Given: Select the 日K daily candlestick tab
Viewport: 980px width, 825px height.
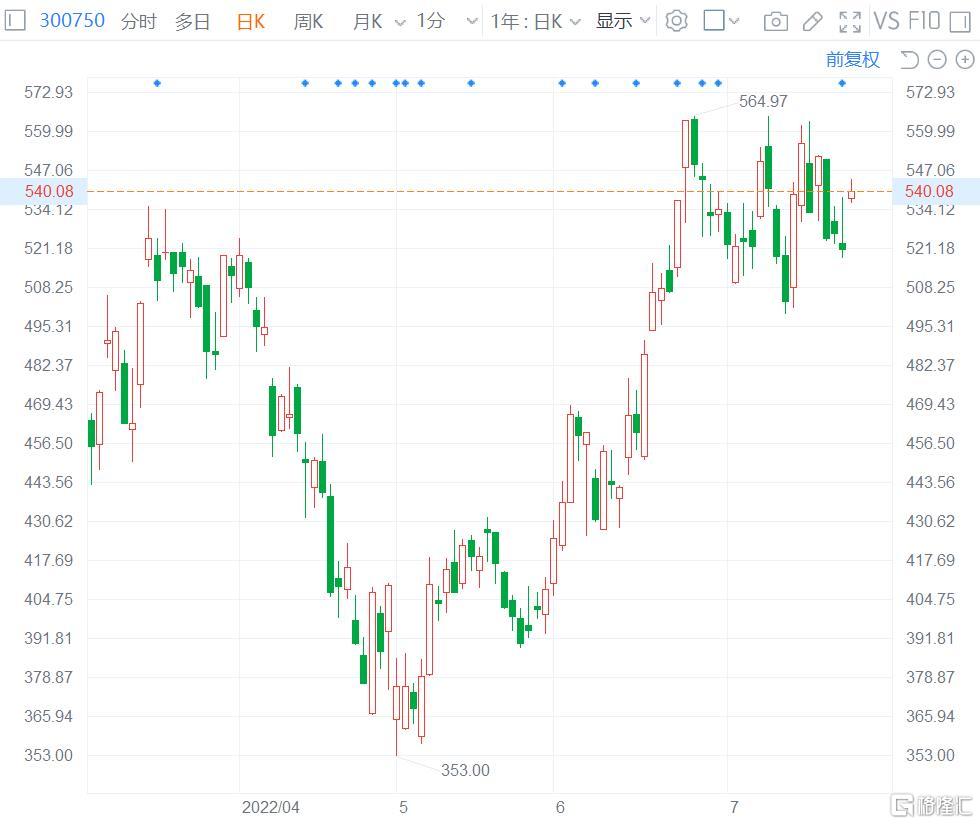Looking at the screenshot, I should (251, 21).
